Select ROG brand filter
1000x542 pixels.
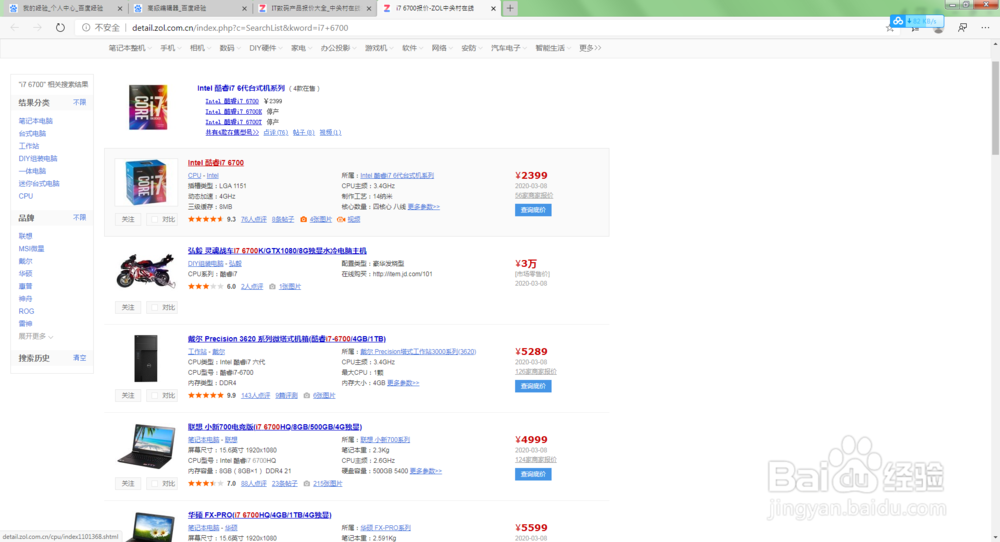pos(26,311)
